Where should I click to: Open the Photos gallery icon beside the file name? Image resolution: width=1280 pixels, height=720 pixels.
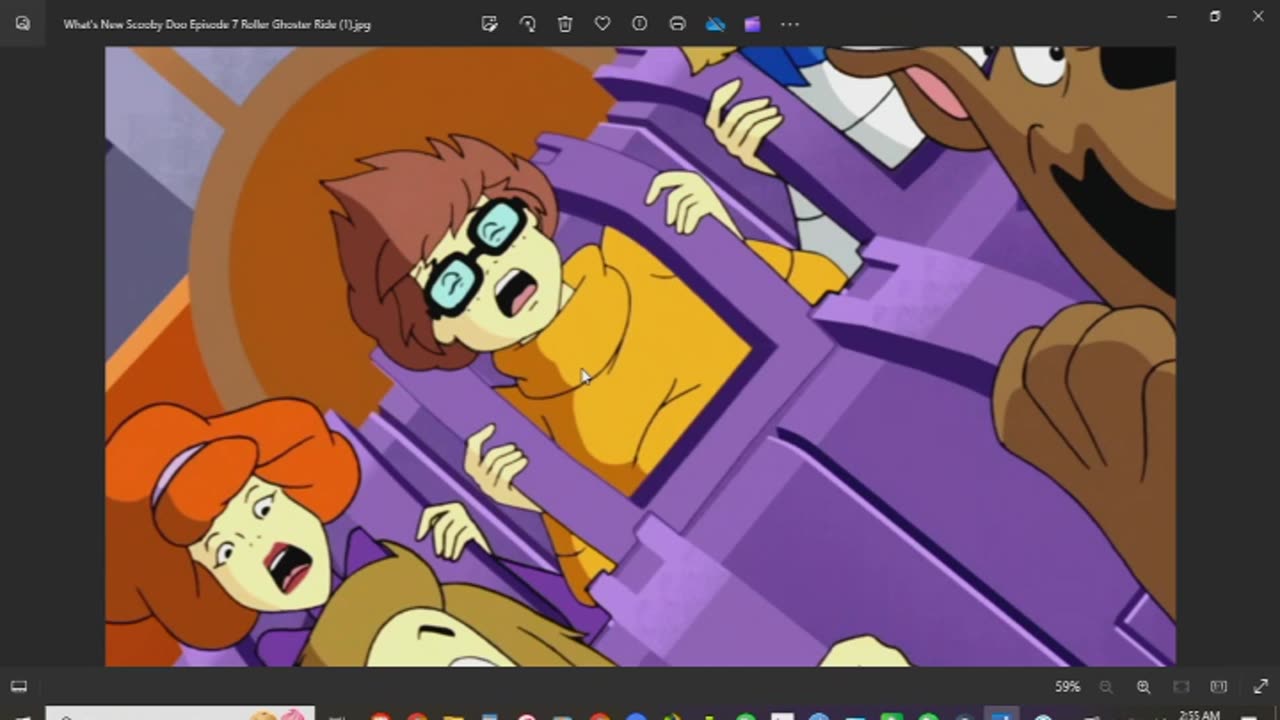[x=22, y=23]
